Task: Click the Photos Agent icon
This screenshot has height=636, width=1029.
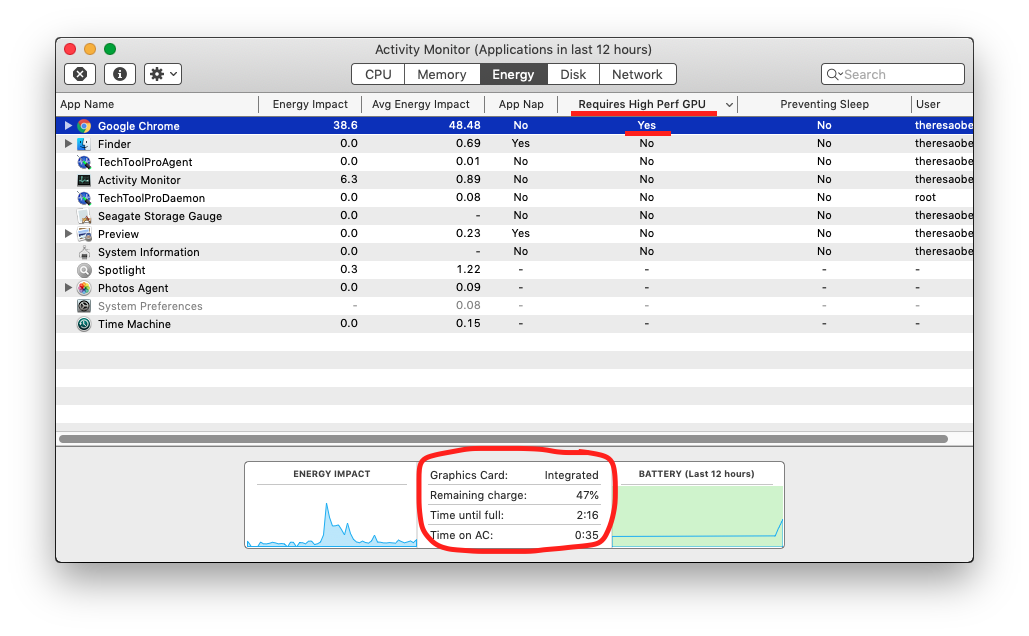Action: click(x=84, y=288)
